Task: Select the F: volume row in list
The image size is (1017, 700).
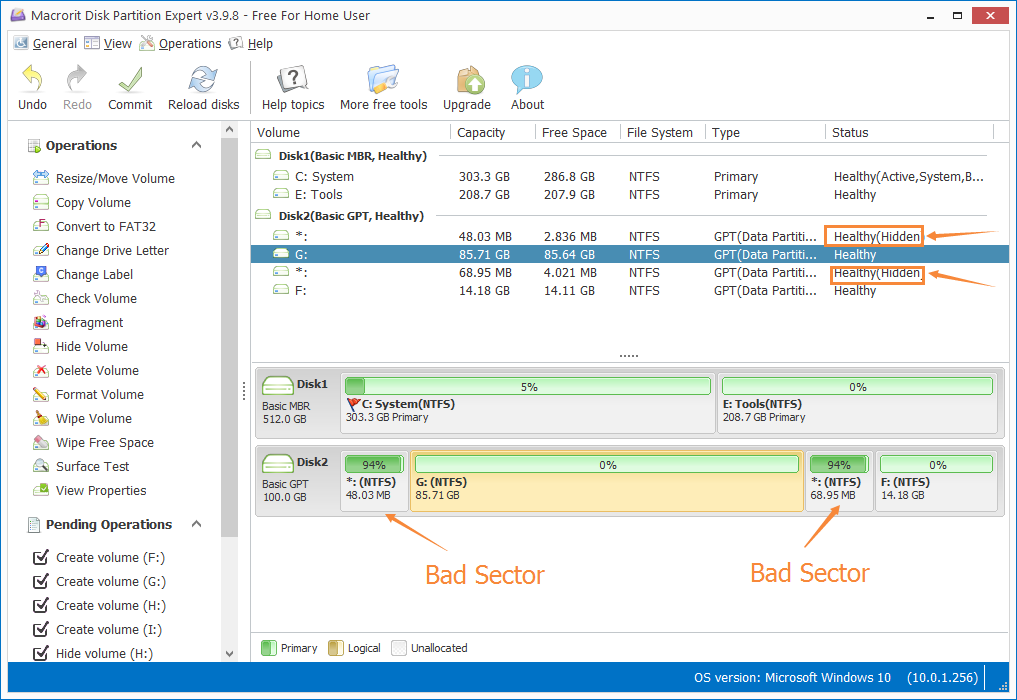Action: 630,291
